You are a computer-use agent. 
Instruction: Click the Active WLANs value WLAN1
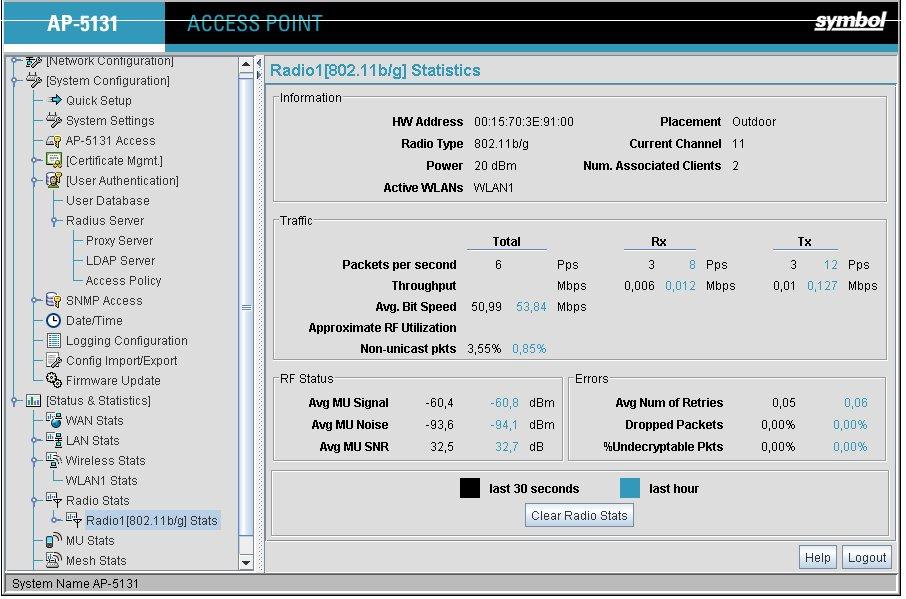[493, 188]
